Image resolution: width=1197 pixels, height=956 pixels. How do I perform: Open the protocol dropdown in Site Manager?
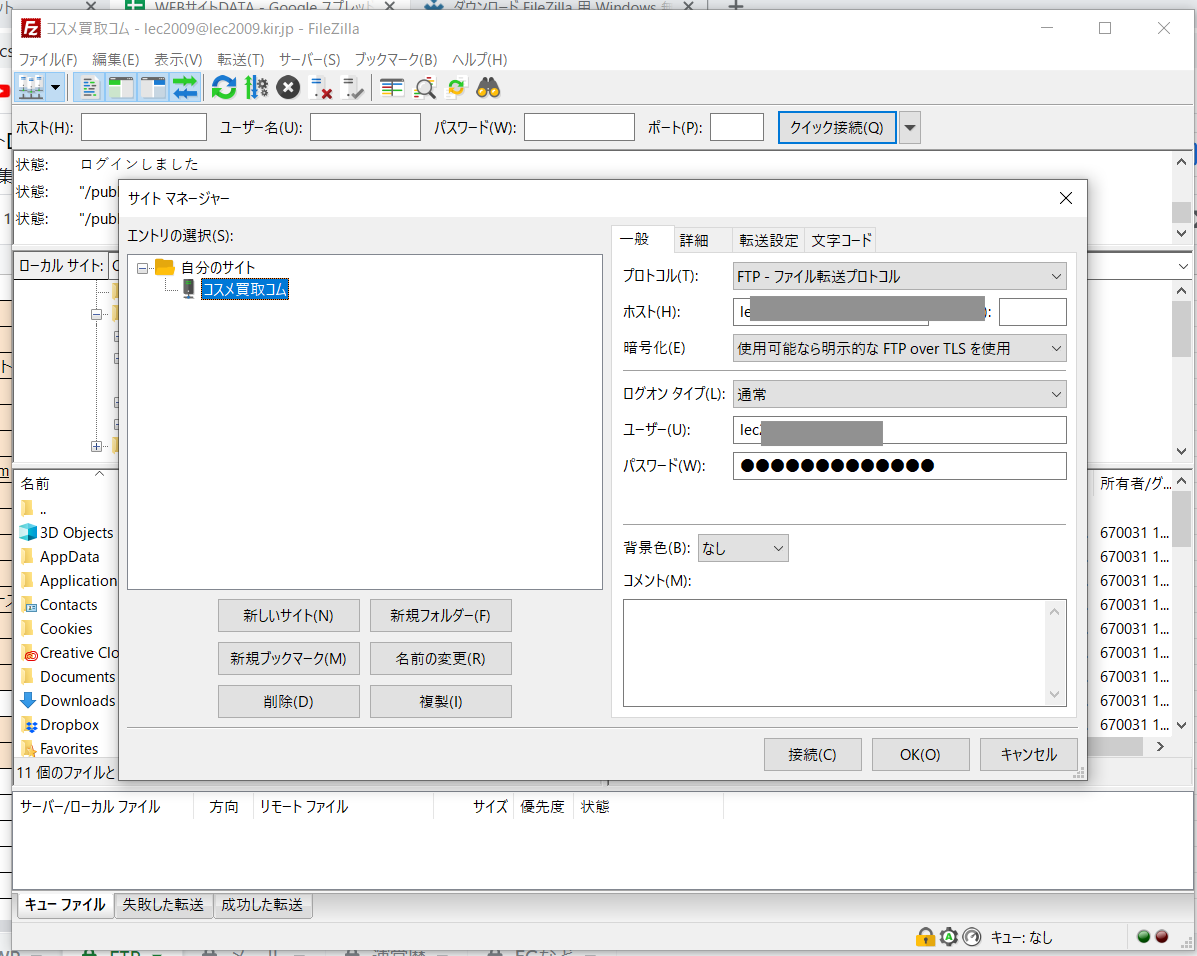[x=899, y=276]
